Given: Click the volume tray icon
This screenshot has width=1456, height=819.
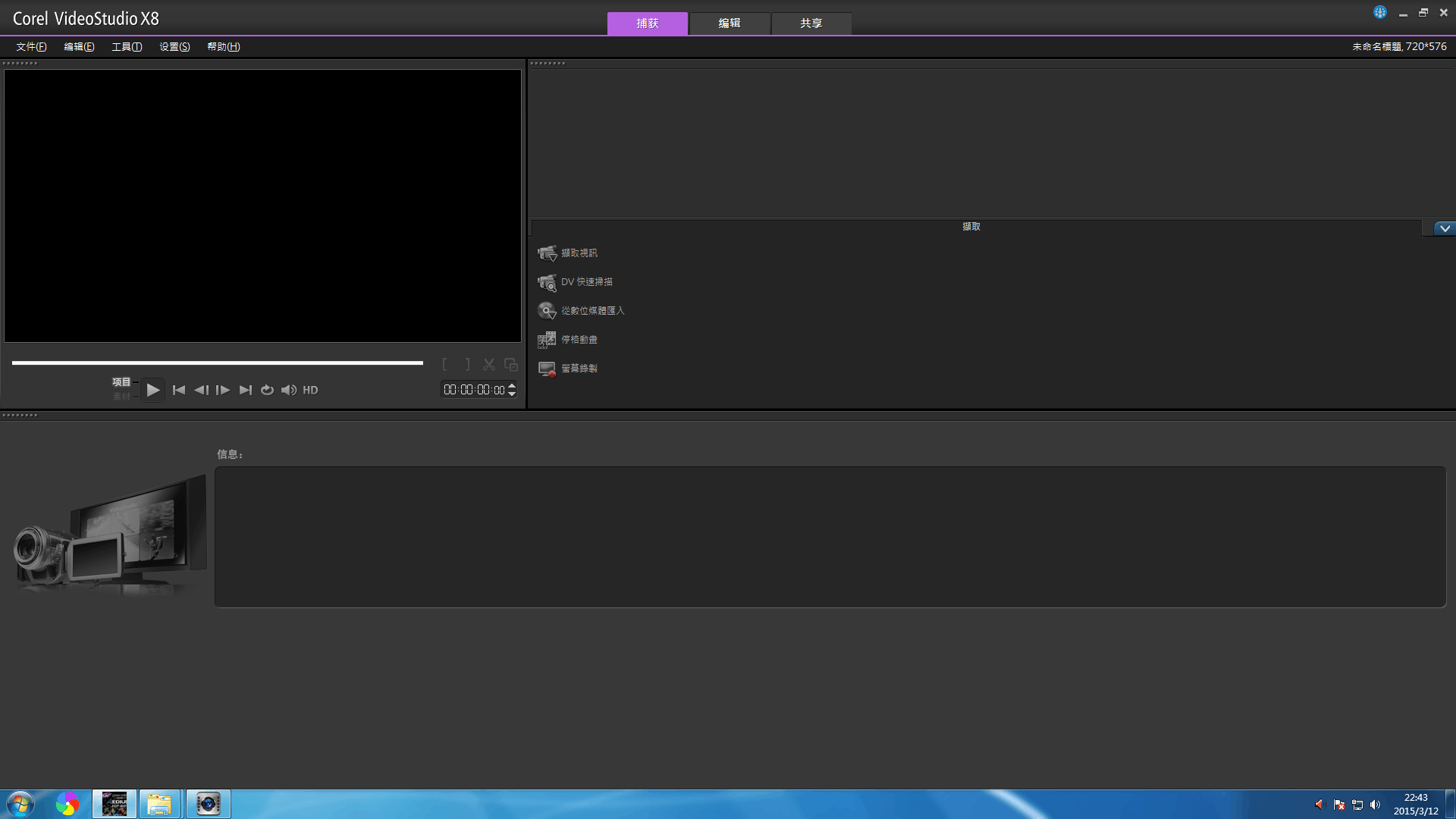Looking at the screenshot, I should point(1376,805).
